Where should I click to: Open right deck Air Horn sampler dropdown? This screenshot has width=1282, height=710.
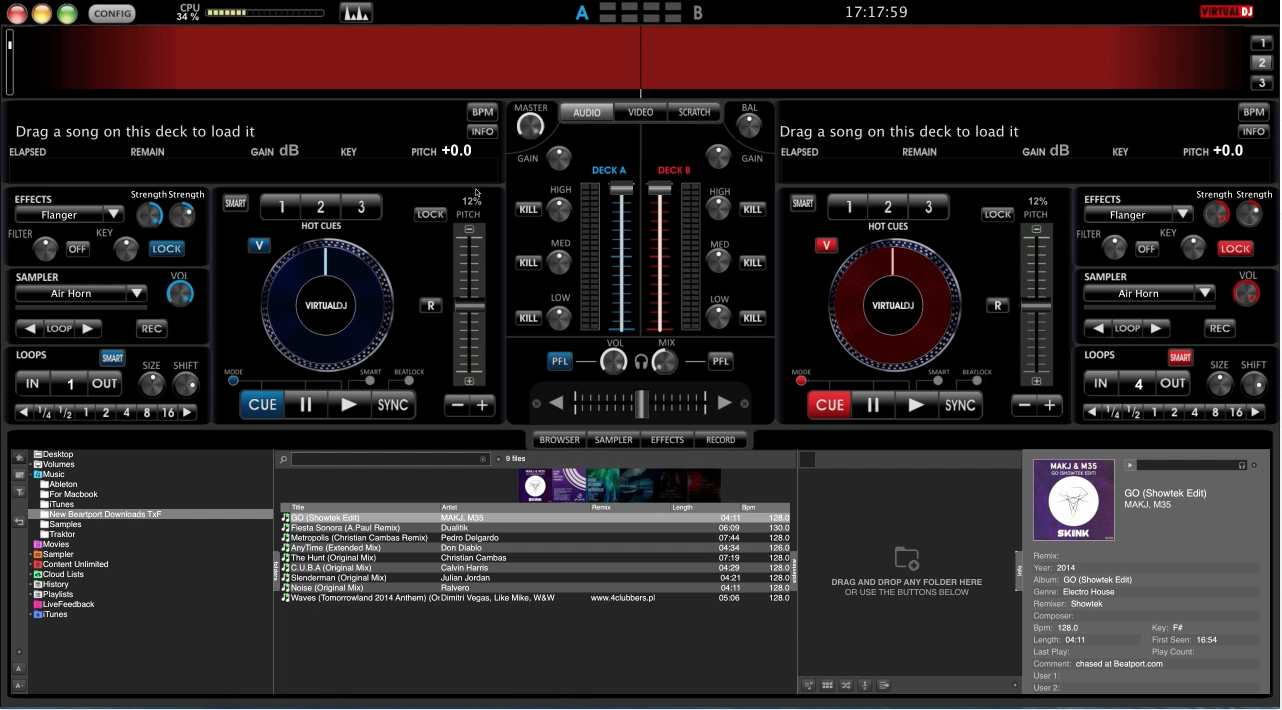(x=1204, y=293)
